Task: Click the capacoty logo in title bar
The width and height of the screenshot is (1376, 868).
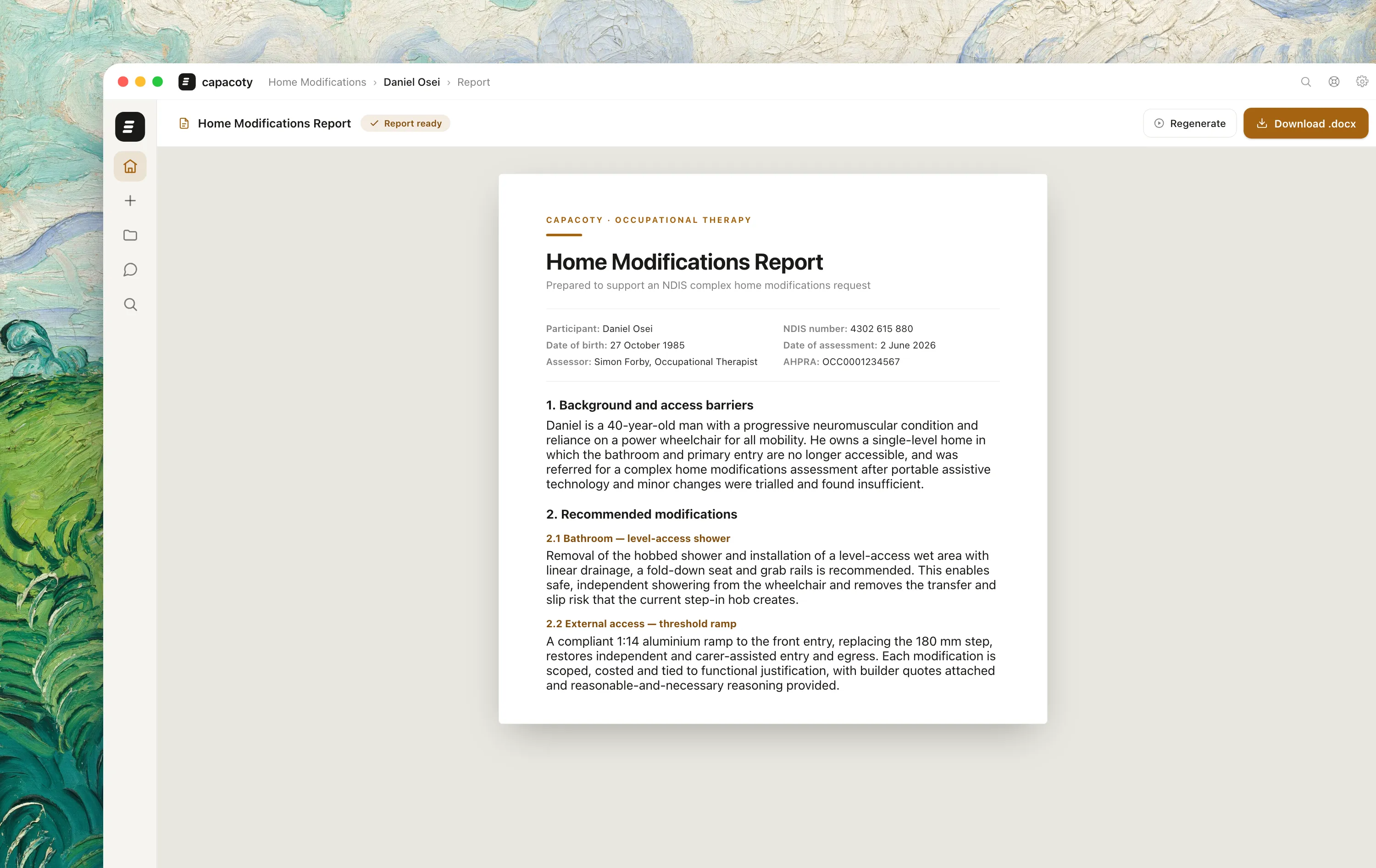Action: tap(186, 82)
